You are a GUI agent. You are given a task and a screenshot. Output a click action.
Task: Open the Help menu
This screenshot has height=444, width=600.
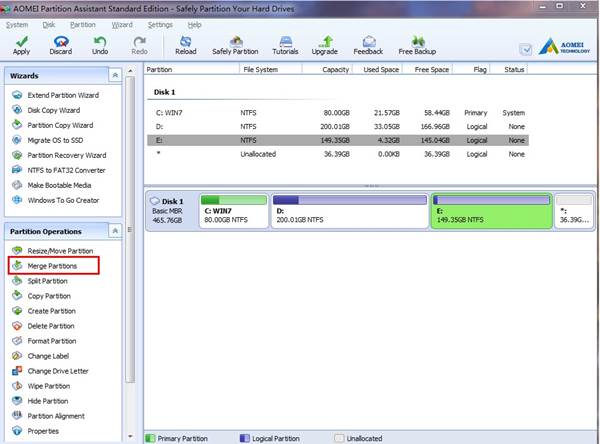coord(194,24)
